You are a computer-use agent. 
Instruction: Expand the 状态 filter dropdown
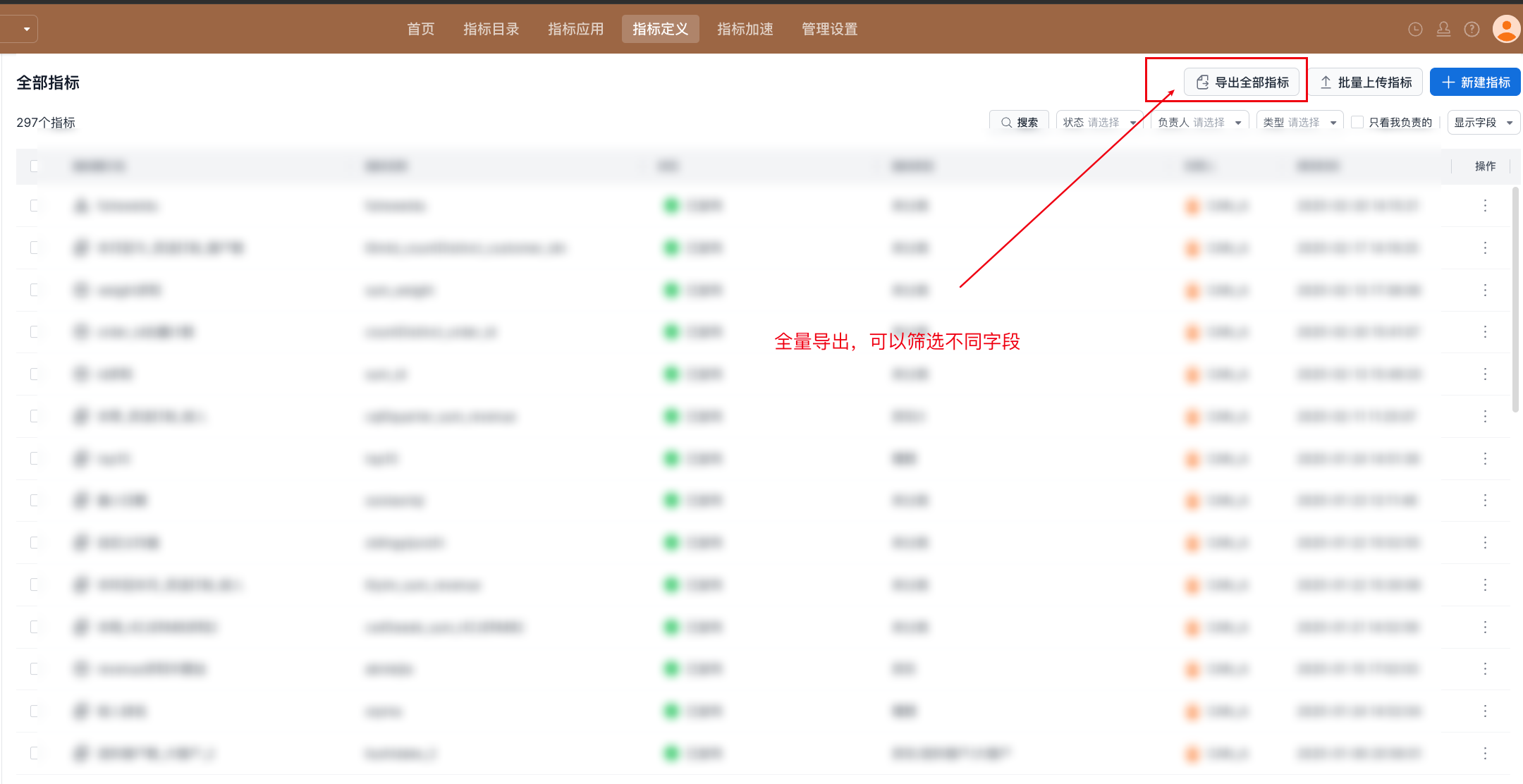[x=1099, y=122]
